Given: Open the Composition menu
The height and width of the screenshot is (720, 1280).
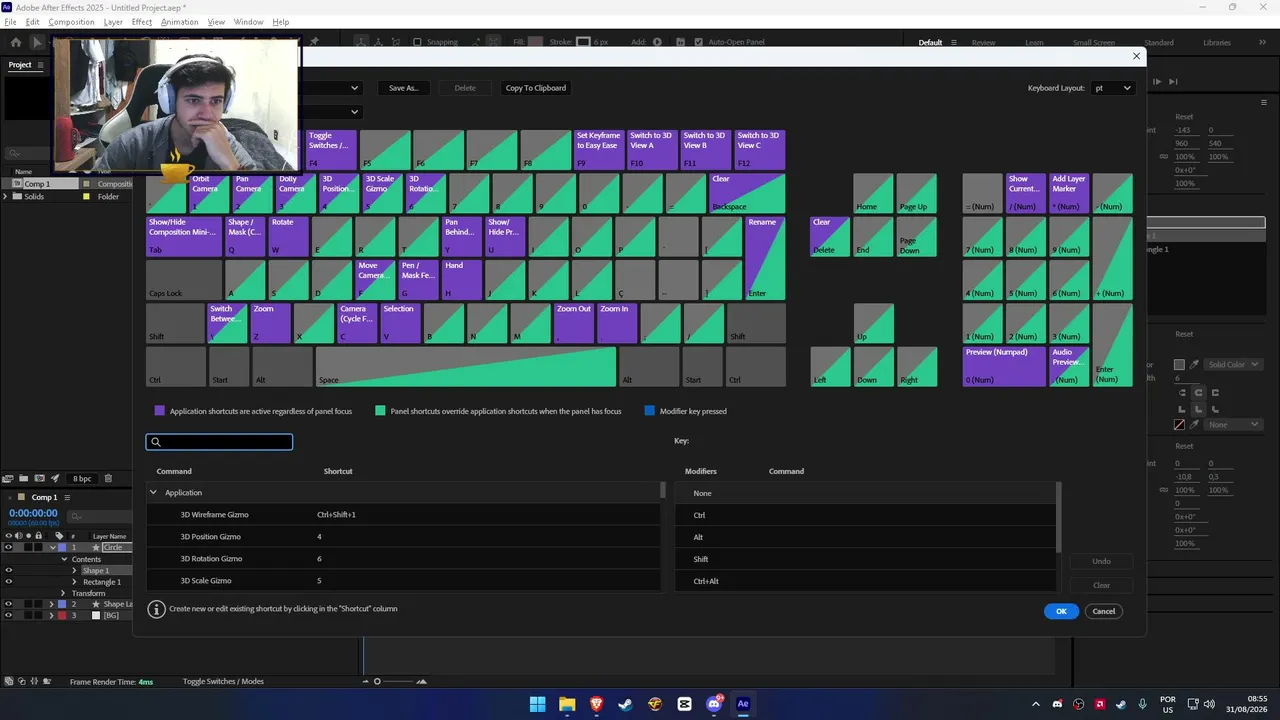Looking at the screenshot, I should pyautogui.click(x=71, y=22).
